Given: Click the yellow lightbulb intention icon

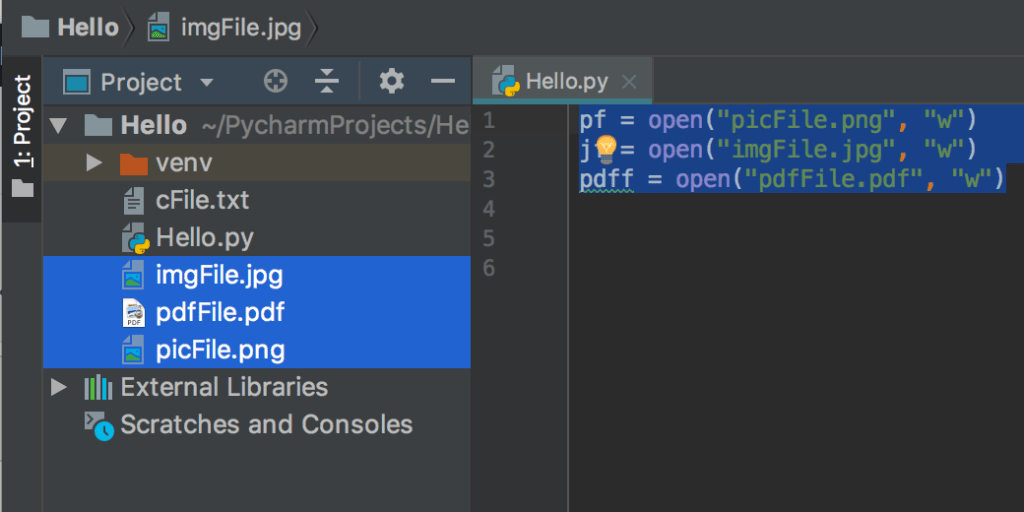Looking at the screenshot, I should [x=606, y=150].
